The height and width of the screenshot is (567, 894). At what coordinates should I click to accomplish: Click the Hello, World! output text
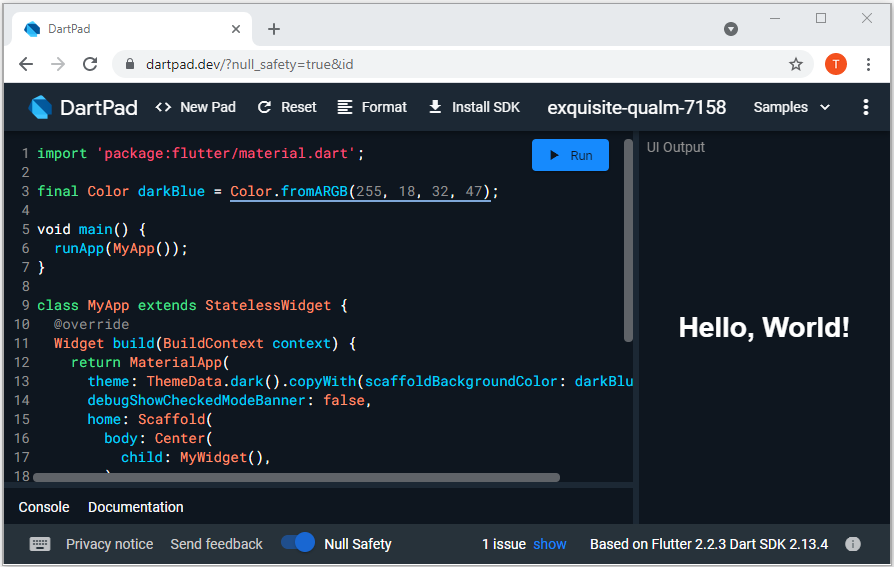click(x=764, y=327)
